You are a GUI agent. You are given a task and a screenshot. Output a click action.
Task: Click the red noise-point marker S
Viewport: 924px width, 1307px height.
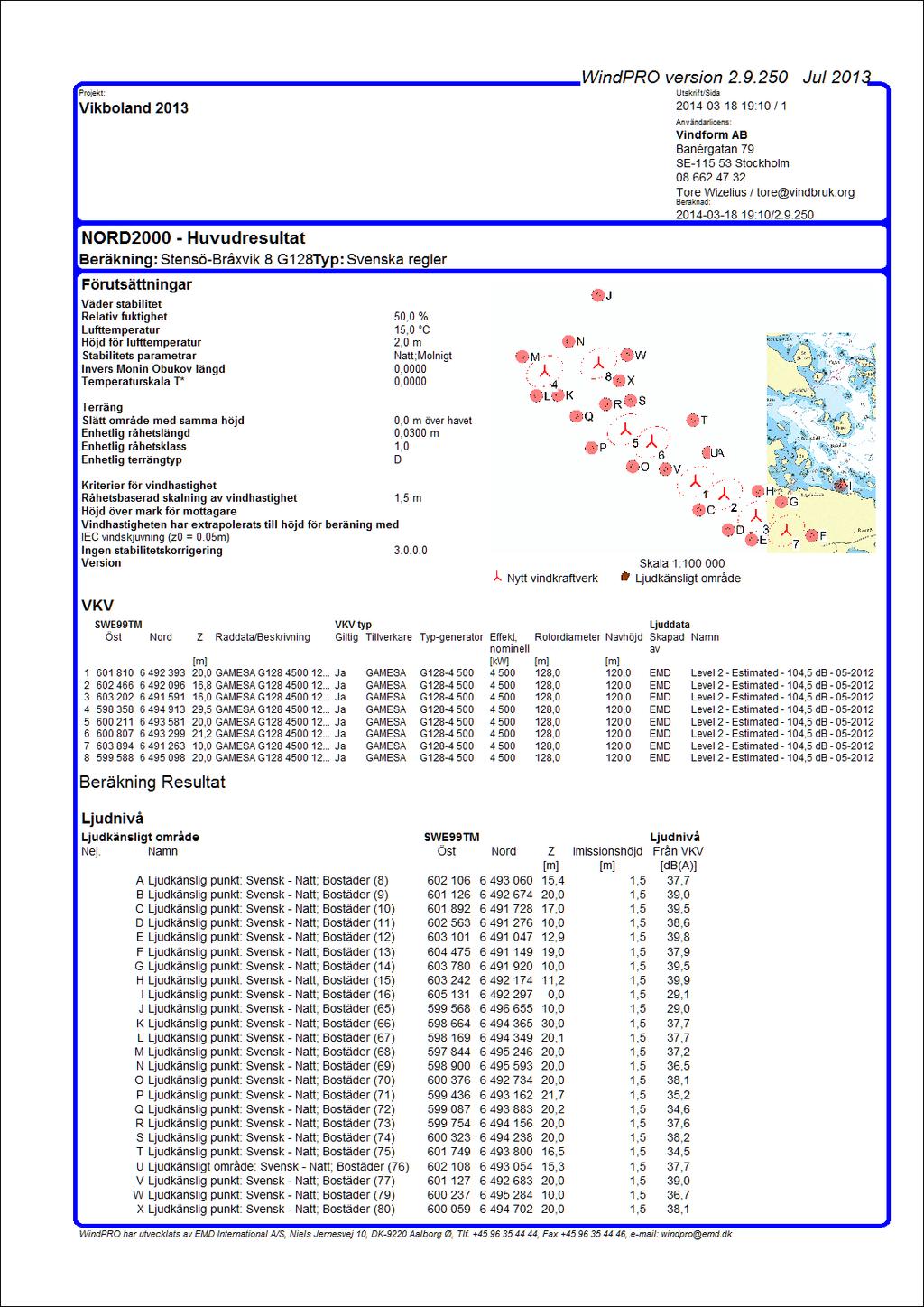pyautogui.click(x=630, y=401)
